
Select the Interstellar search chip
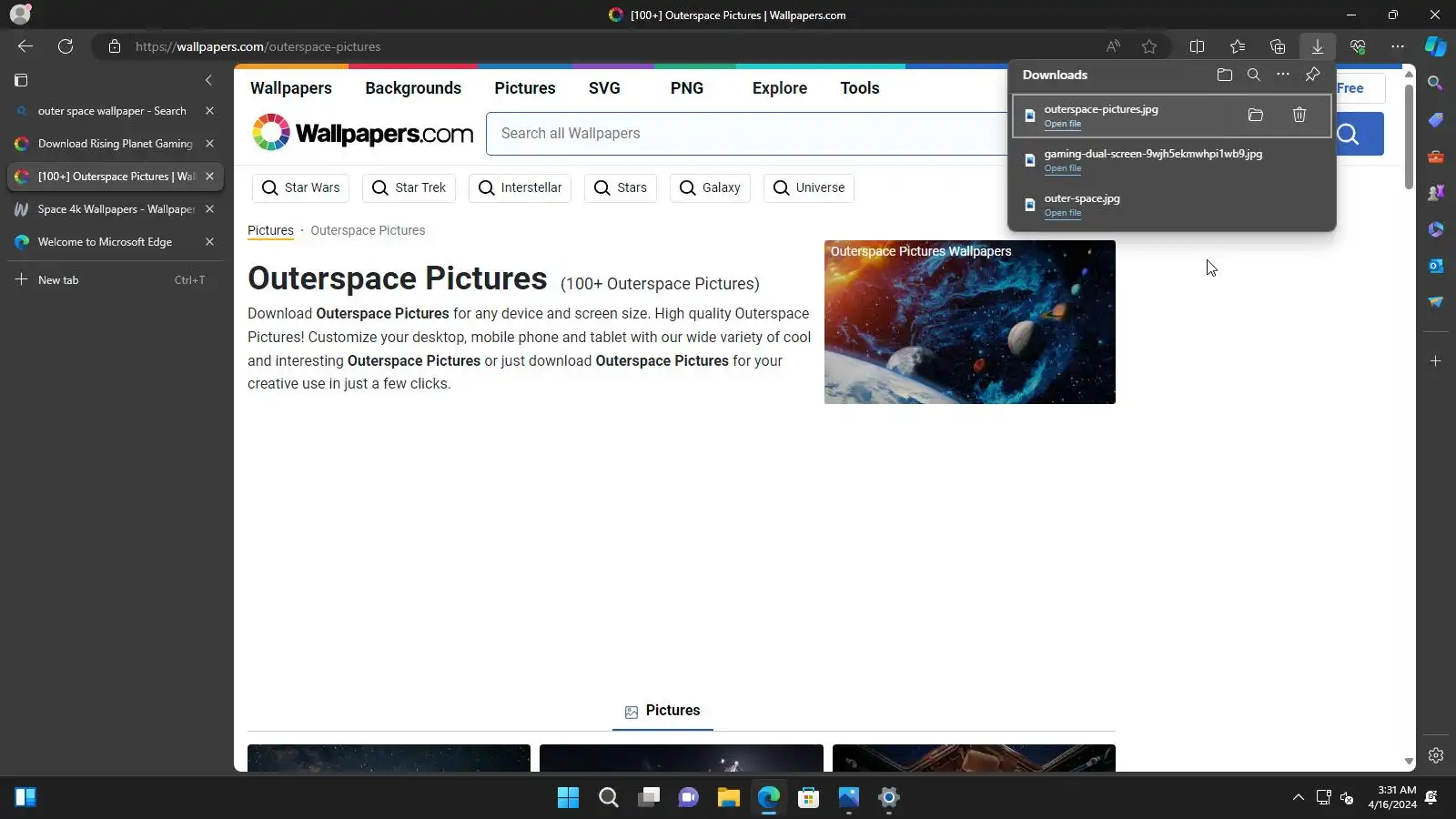tap(520, 188)
